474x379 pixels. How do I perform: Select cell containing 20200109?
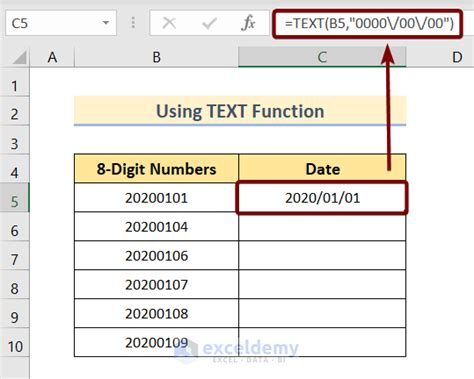tap(156, 342)
